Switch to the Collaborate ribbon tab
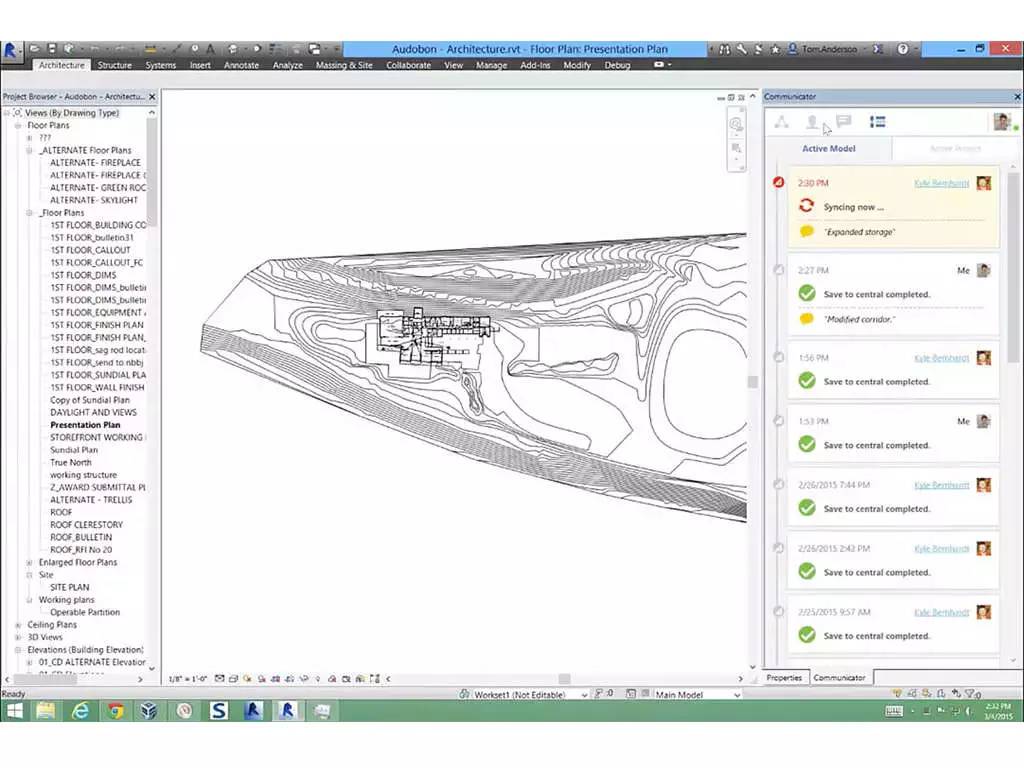Image resolution: width=1024 pixels, height=768 pixels. click(408, 65)
